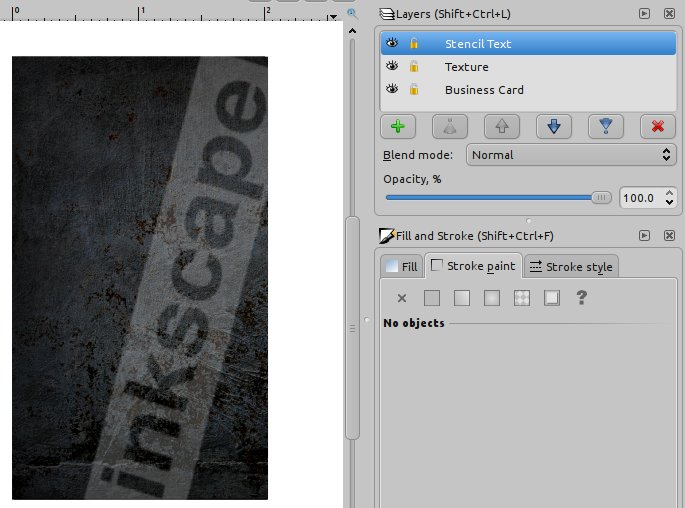Image resolution: width=685 pixels, height=508 pixels.
Task: Click the inkscape business card image
Action: 140,278
